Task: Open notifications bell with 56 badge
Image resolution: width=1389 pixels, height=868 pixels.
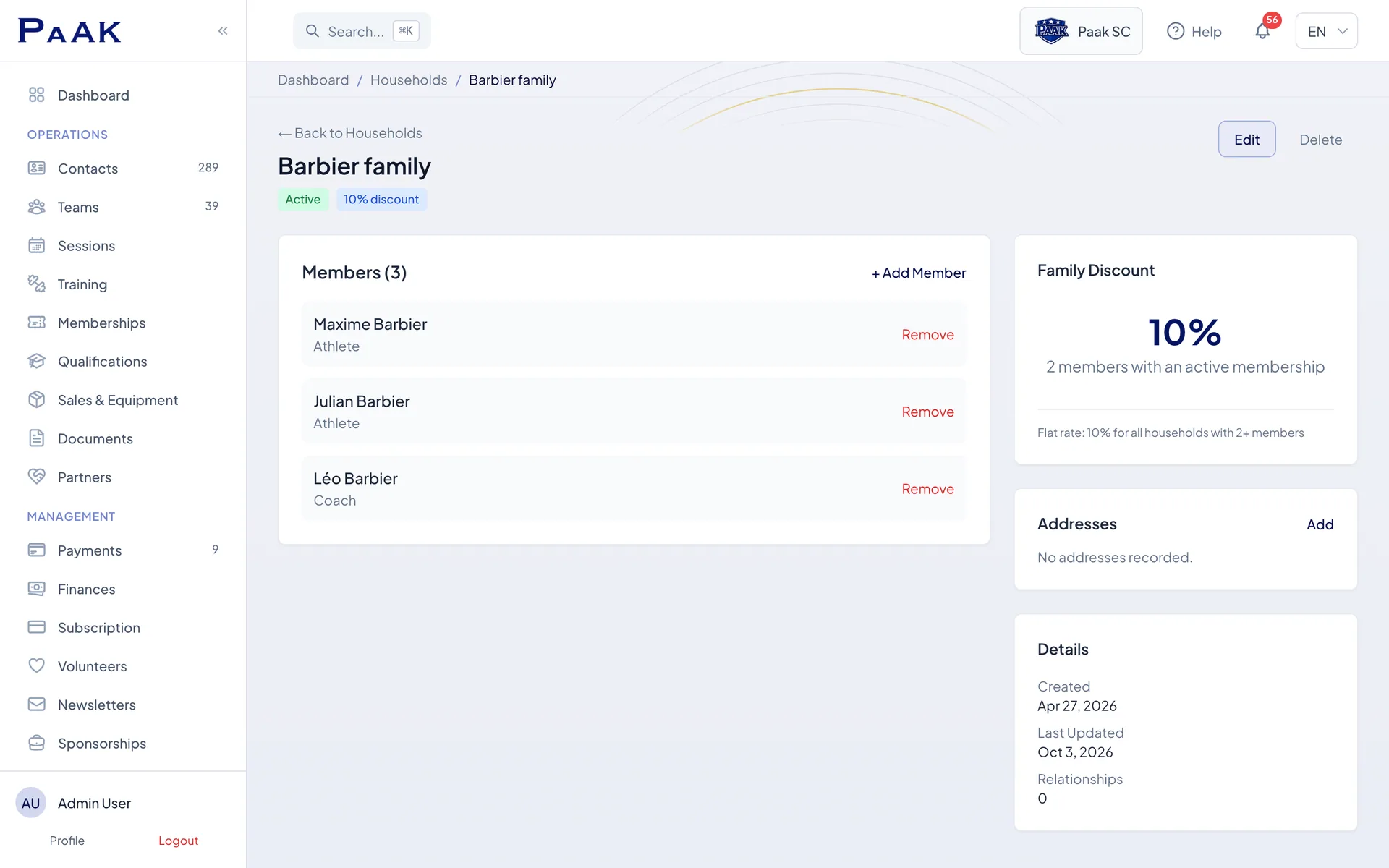Action: (1263, 30)
